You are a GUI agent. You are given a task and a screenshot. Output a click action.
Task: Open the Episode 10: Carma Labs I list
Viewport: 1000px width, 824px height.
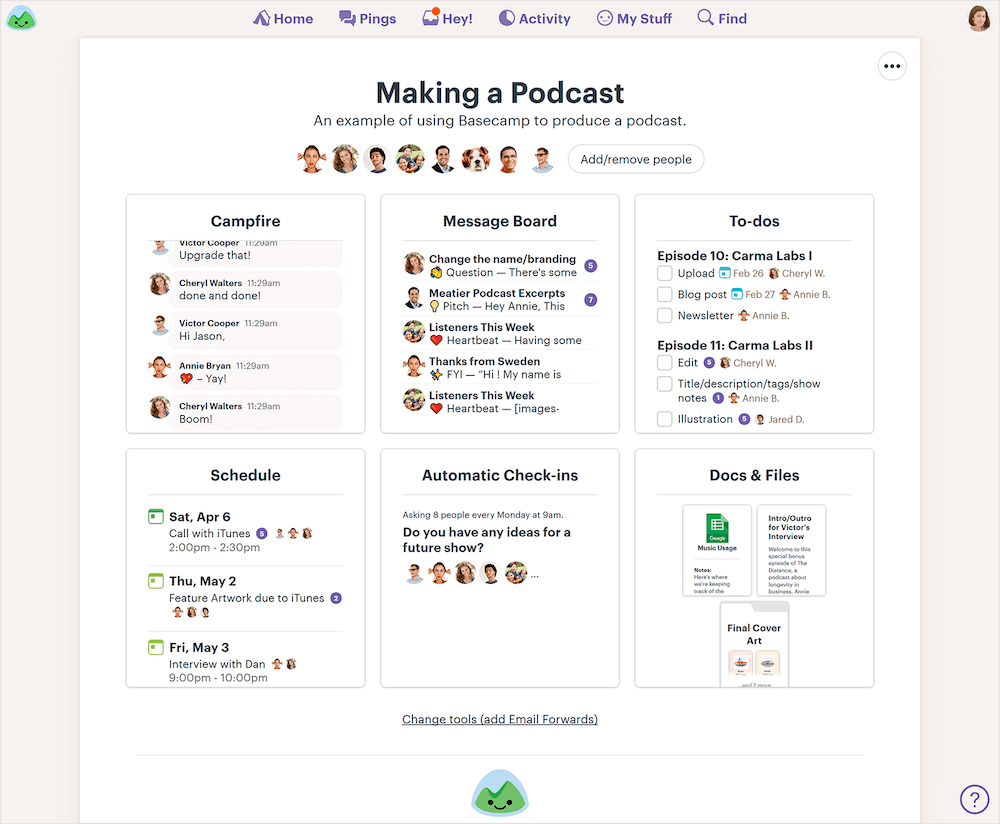point(735,256)
